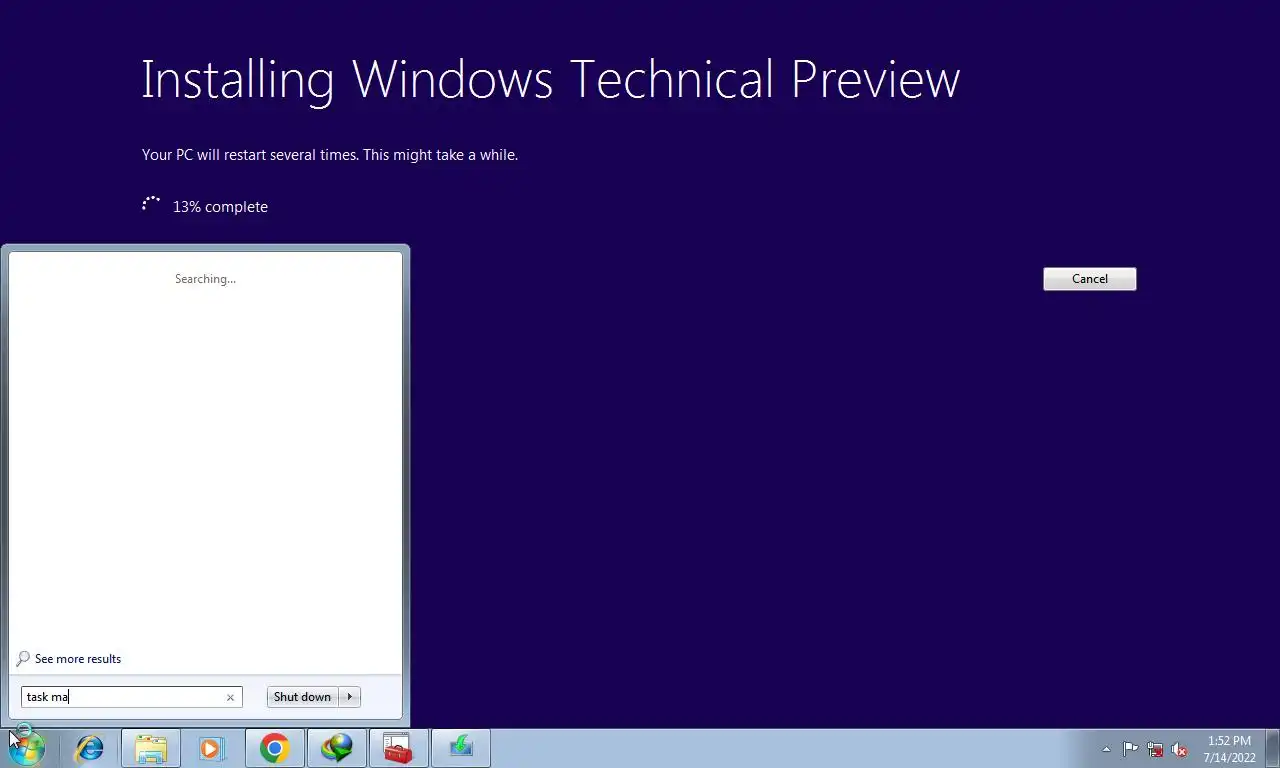Open Windows Media Player from taskbar
Screen dimensions: 1280x768
(x=211, y=748)
